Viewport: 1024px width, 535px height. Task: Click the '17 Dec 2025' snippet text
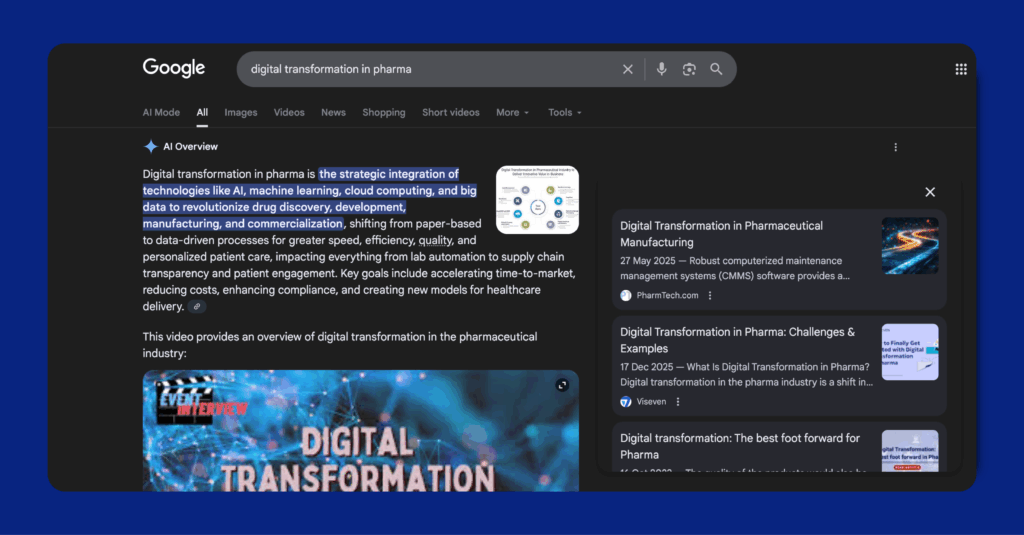[x=647, y=367]
